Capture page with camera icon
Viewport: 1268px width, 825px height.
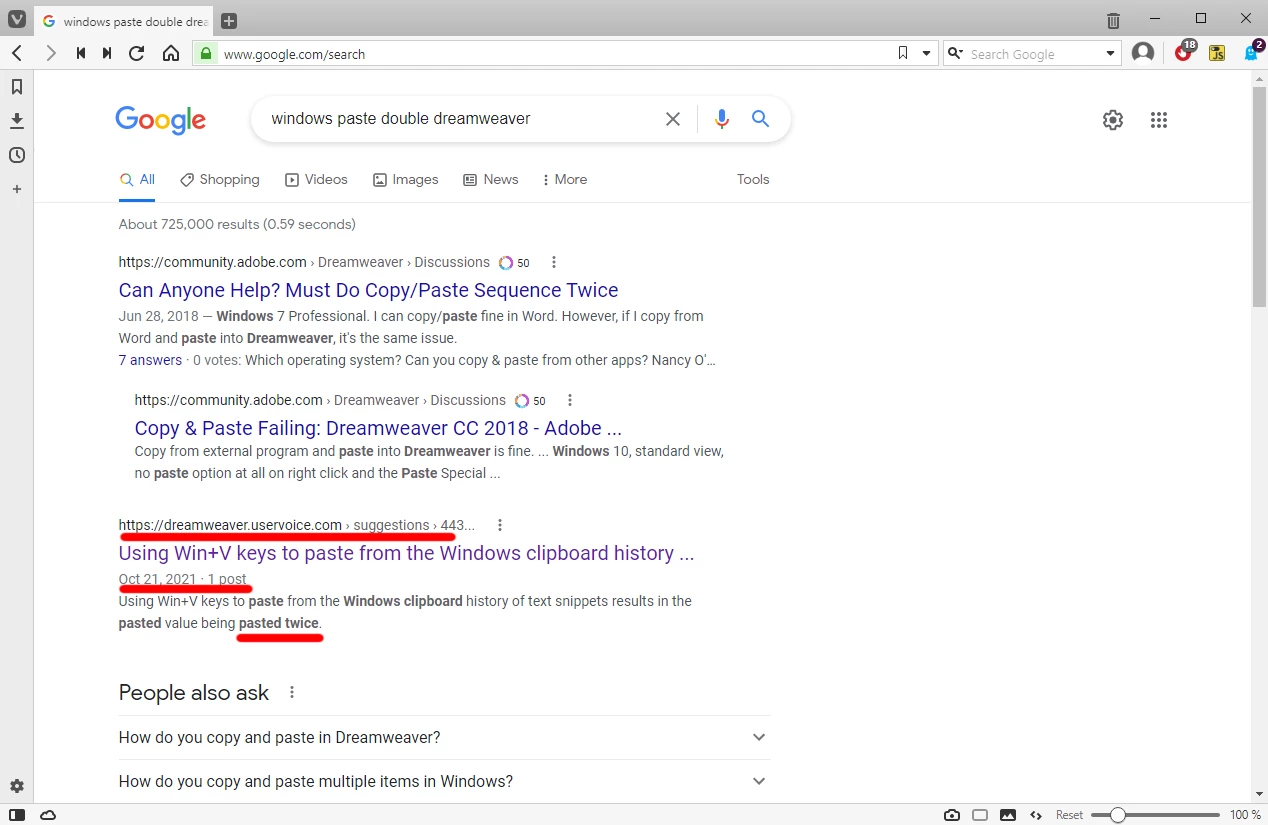pos(952,815)
